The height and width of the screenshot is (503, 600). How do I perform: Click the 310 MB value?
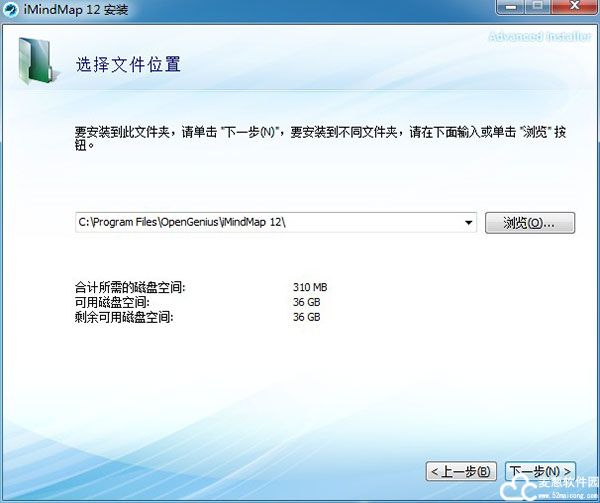click(x=310, y=287)
